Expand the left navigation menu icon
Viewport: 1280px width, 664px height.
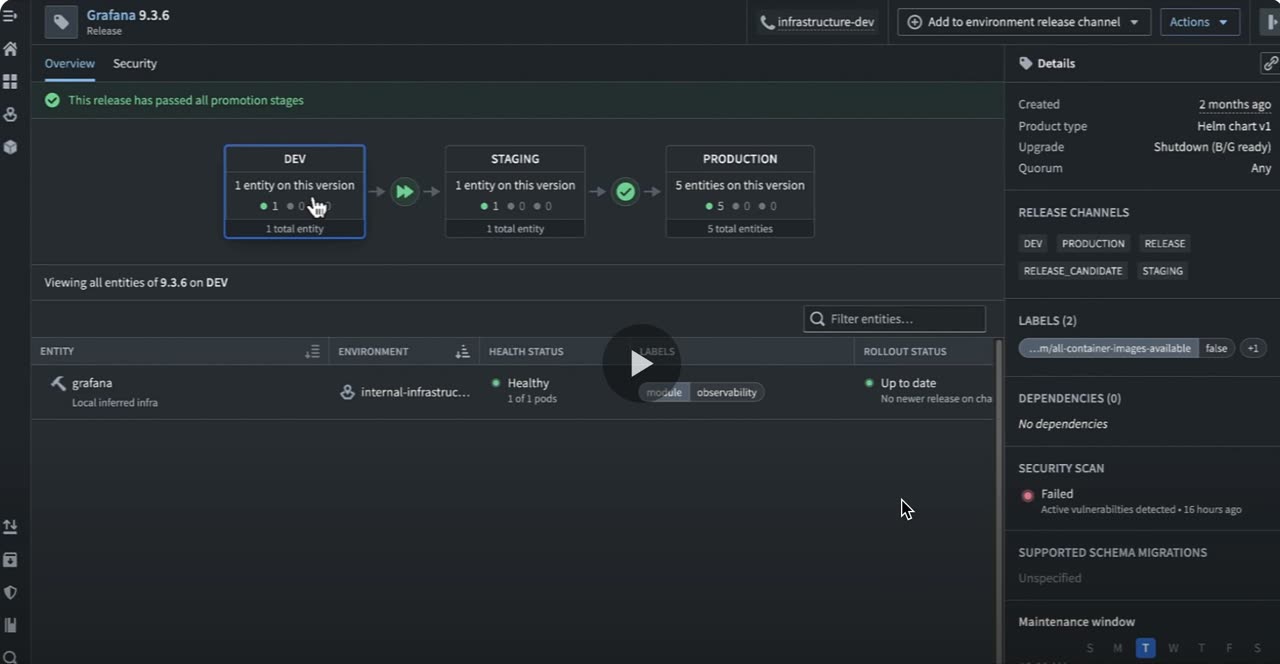[x=10, y=16]
